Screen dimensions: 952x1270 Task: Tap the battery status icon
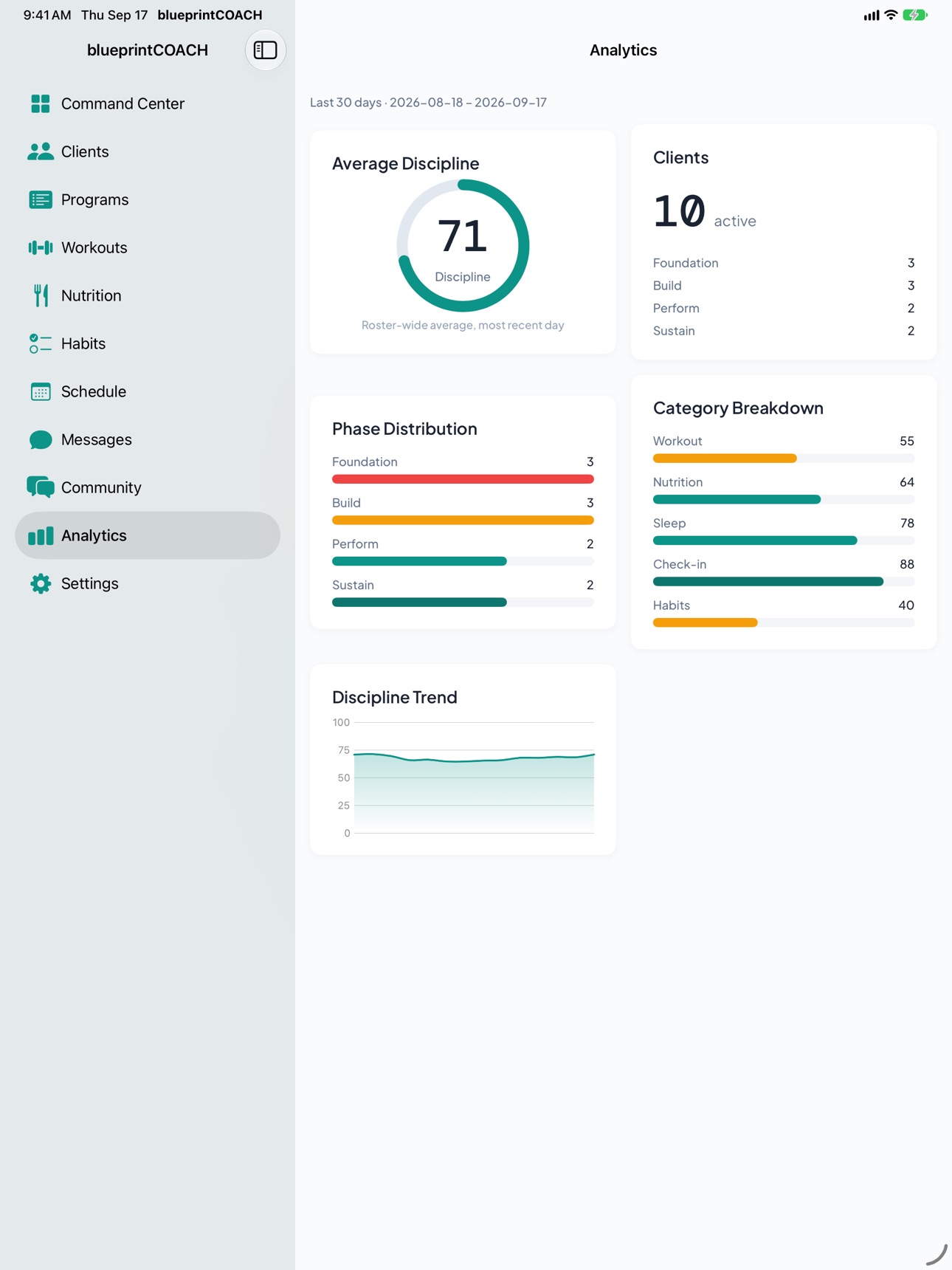click(914, 15)
